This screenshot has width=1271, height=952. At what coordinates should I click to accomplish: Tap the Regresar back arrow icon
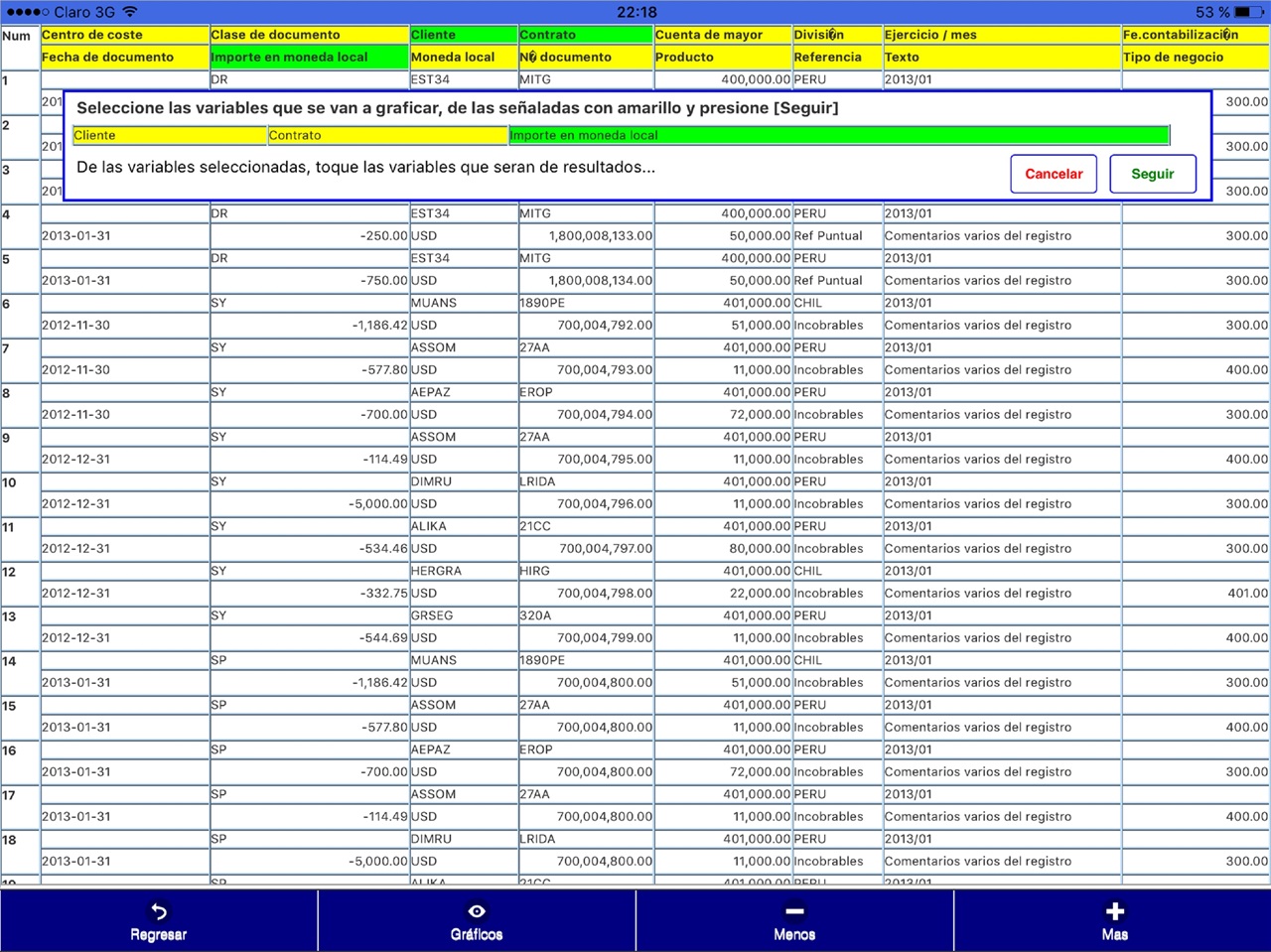pos(159,911)
